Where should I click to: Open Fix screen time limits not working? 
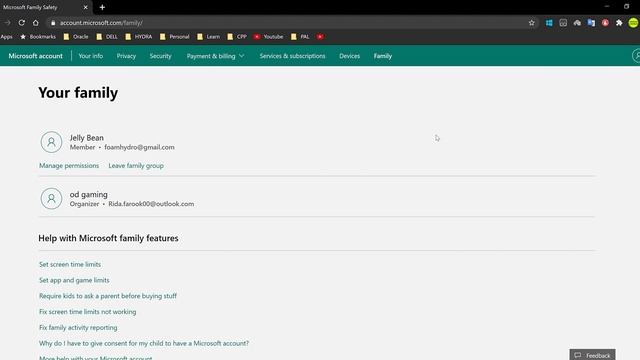pos(87,312)
